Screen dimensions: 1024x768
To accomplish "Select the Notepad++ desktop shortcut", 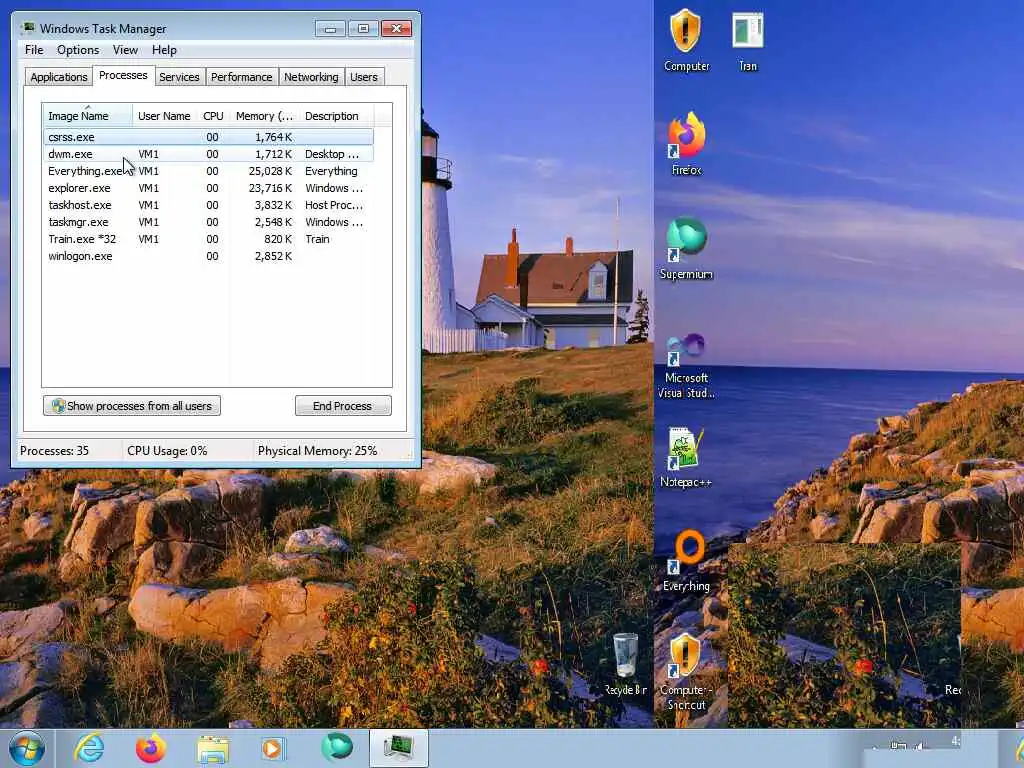I will pyautogui.click(x=686, y=457).
